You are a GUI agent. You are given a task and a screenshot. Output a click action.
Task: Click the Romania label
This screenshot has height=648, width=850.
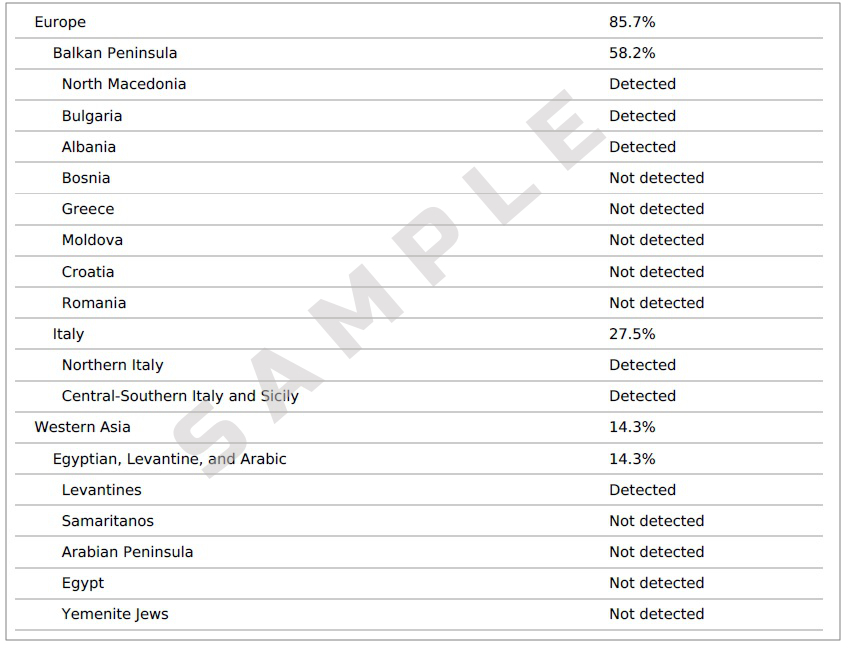94,303
